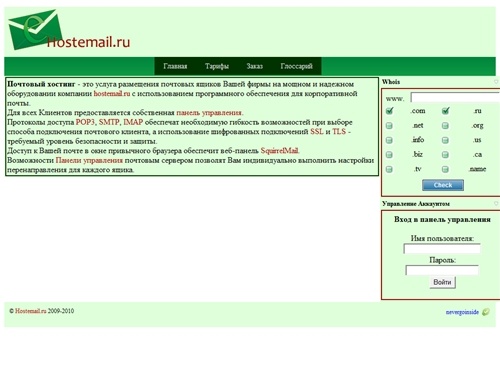
Task: Uncheck the .ru domain checkbox
Action: coord(445,111)
